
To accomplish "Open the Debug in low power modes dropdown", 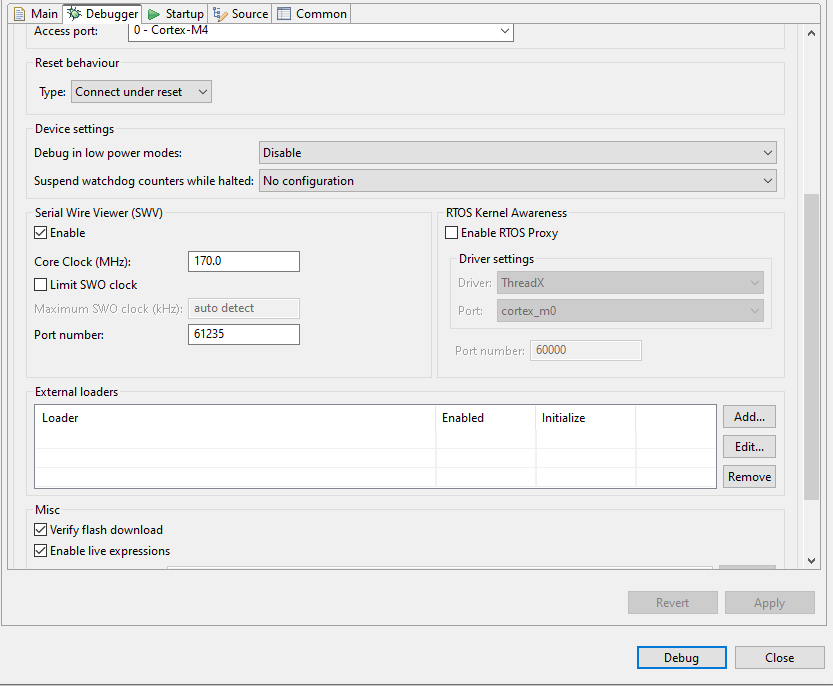I will 767,153.
